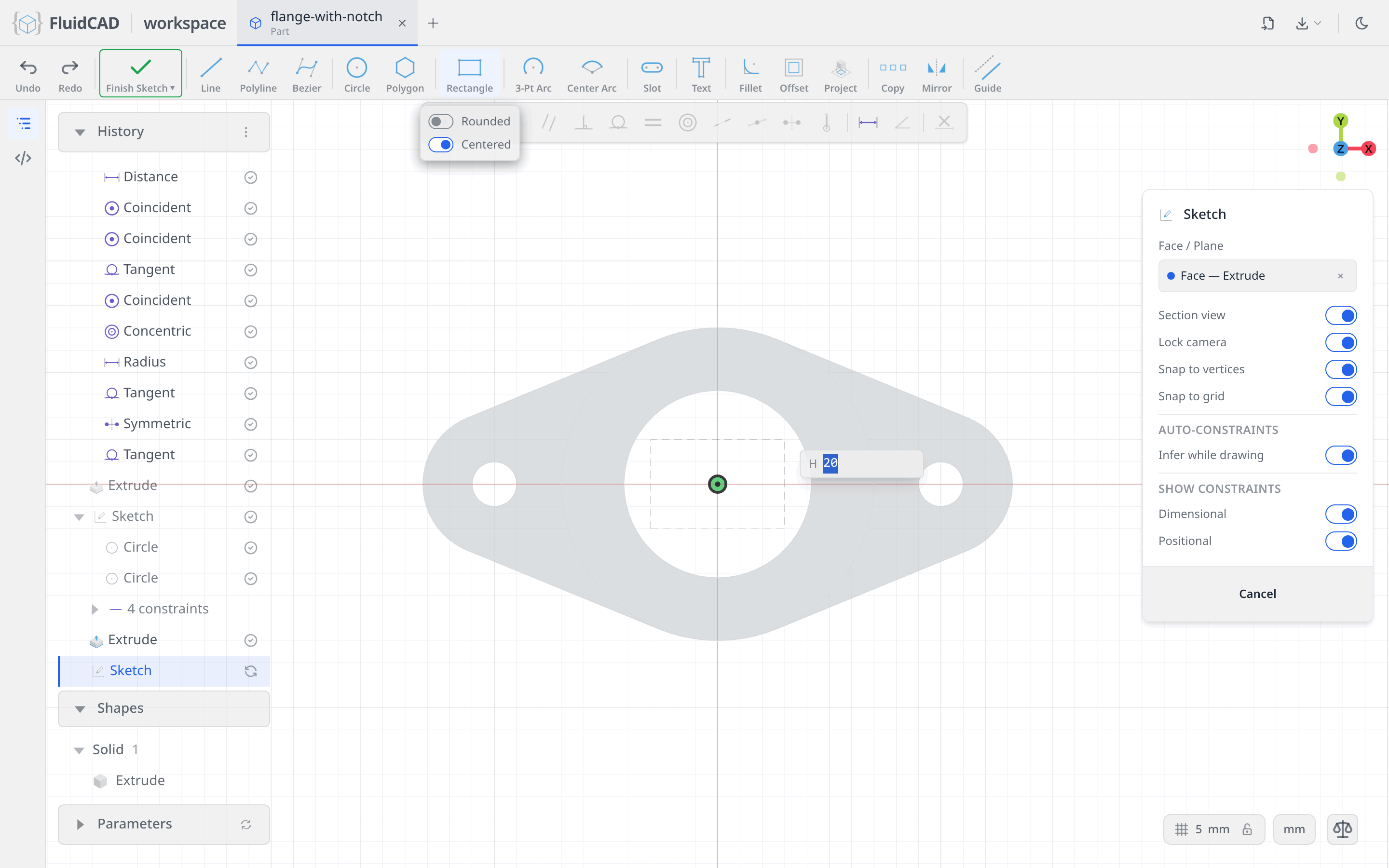Select the Line tool

point(211,75)
